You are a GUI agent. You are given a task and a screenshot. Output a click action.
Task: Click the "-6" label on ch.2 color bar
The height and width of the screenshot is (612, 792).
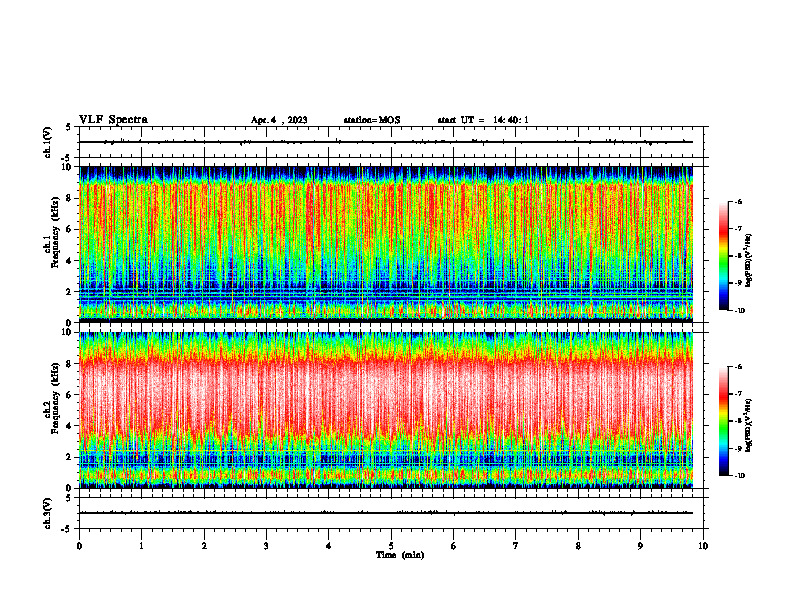738,367
